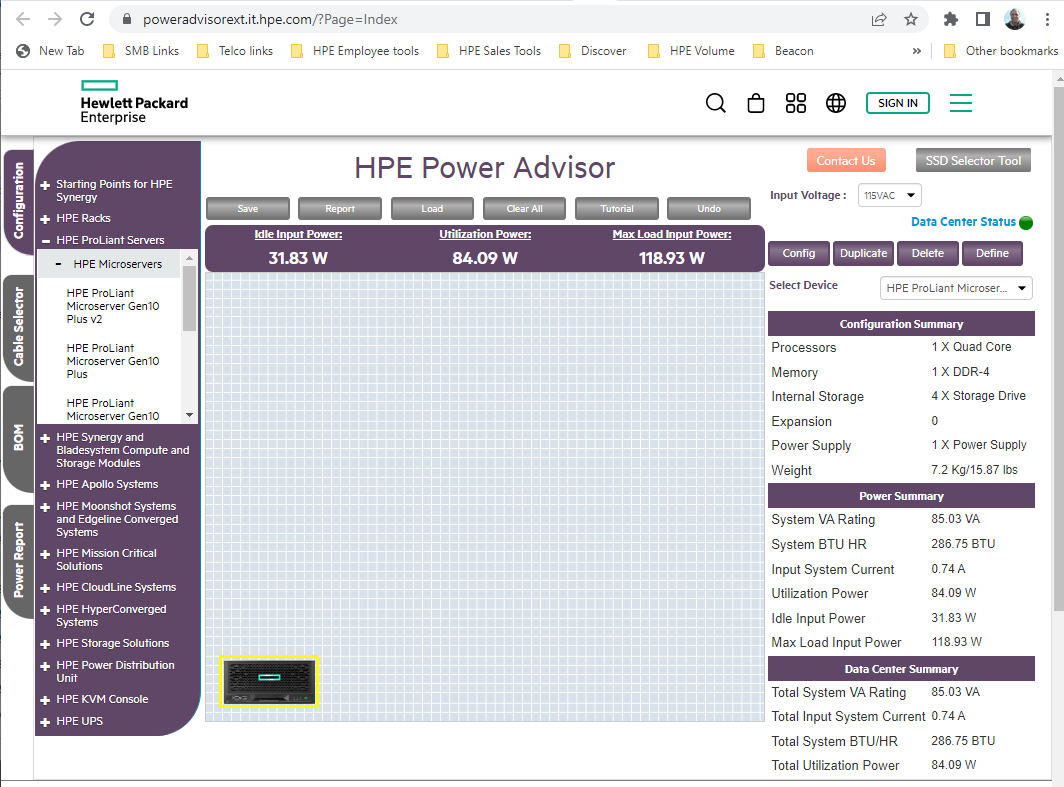Expand HPE Power Distribution Unit
Viewport: 1064px width, 787px height.
click(45, 666)
